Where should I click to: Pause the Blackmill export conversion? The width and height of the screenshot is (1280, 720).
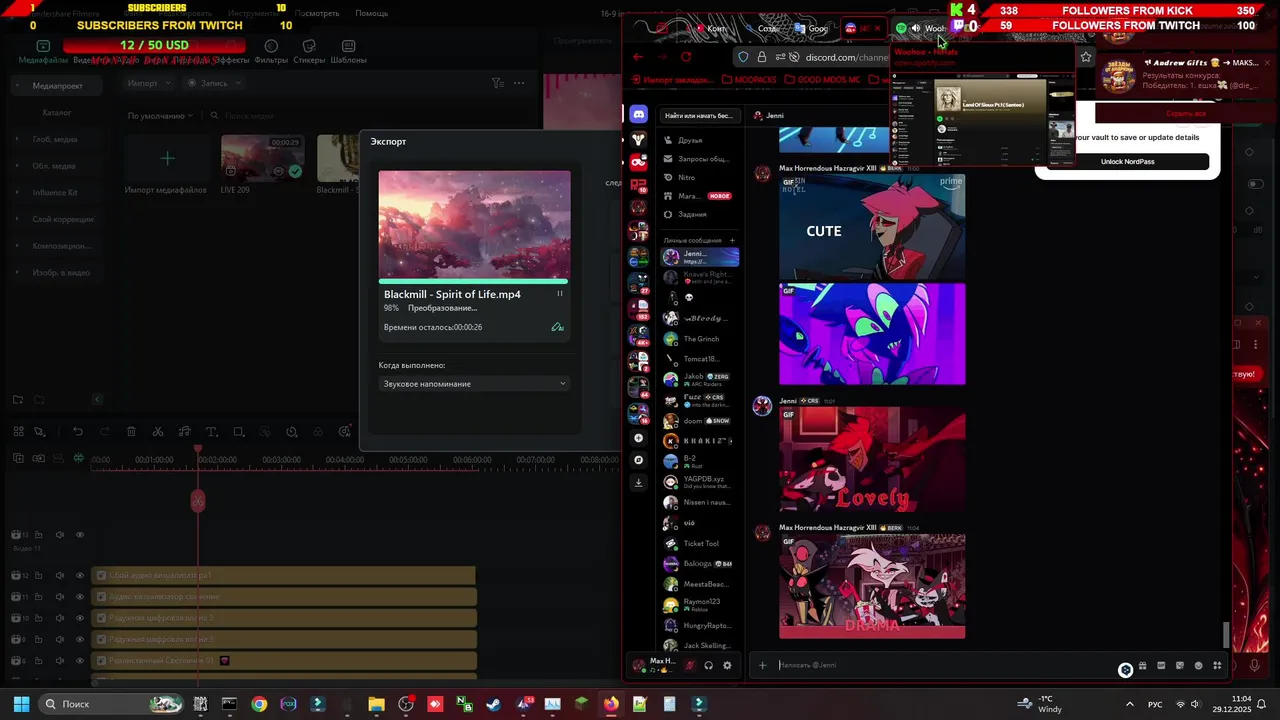point(559,294)
